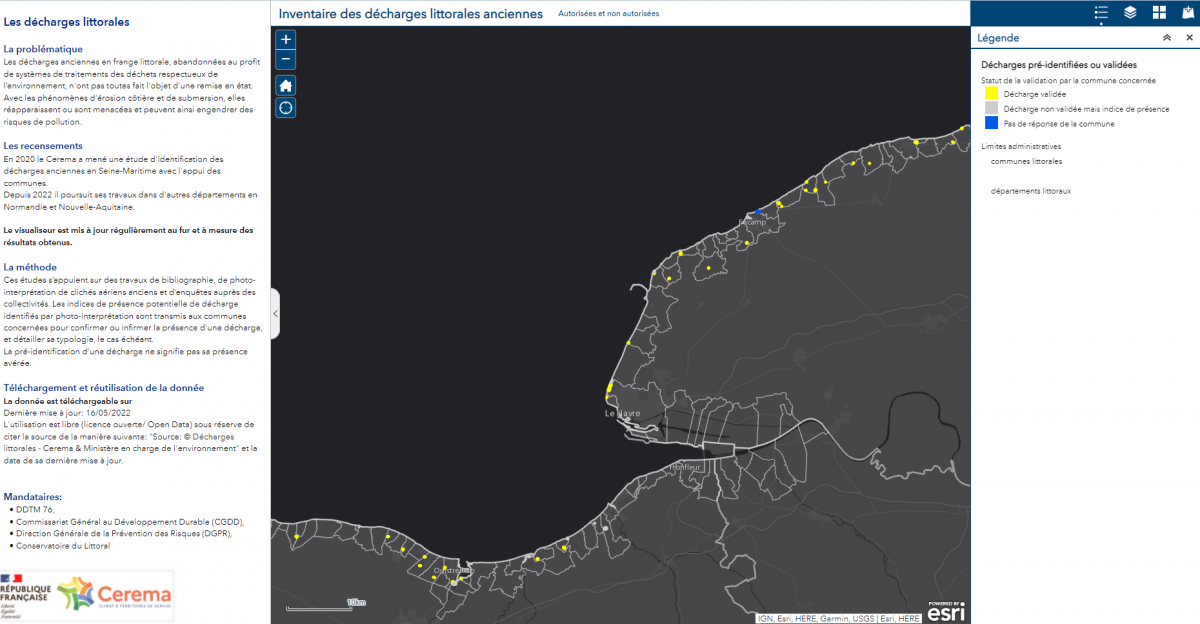This screenshot has width=1200, height=624.
Task: Collapse the Légende panel with double chevron
Action: [x=1166, y=38]
